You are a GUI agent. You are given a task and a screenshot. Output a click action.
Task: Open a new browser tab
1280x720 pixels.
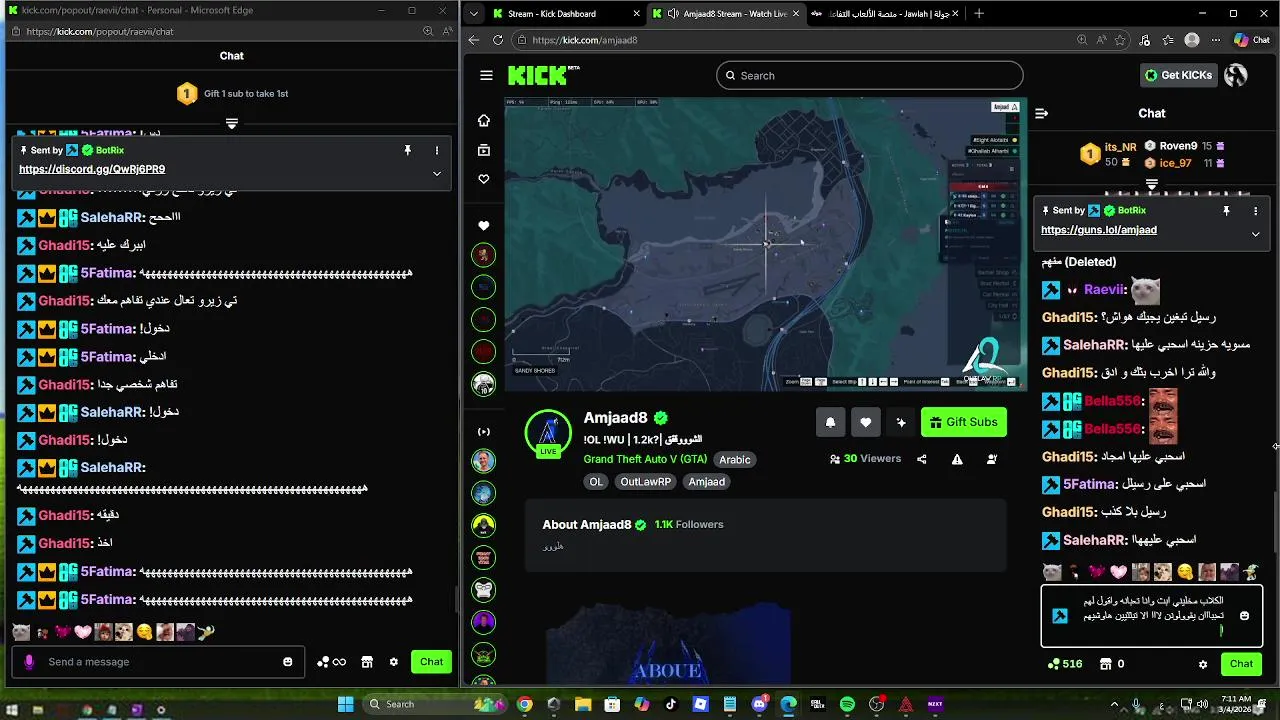(979, 14)
